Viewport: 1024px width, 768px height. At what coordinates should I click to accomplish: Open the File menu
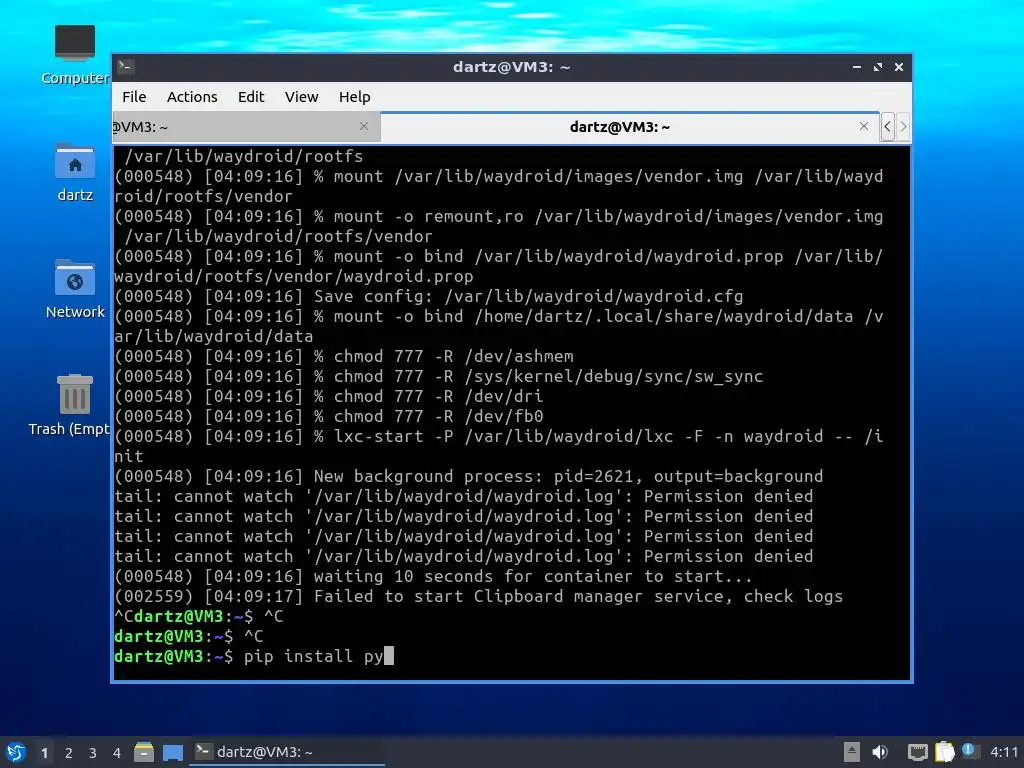tap(134, 97)
